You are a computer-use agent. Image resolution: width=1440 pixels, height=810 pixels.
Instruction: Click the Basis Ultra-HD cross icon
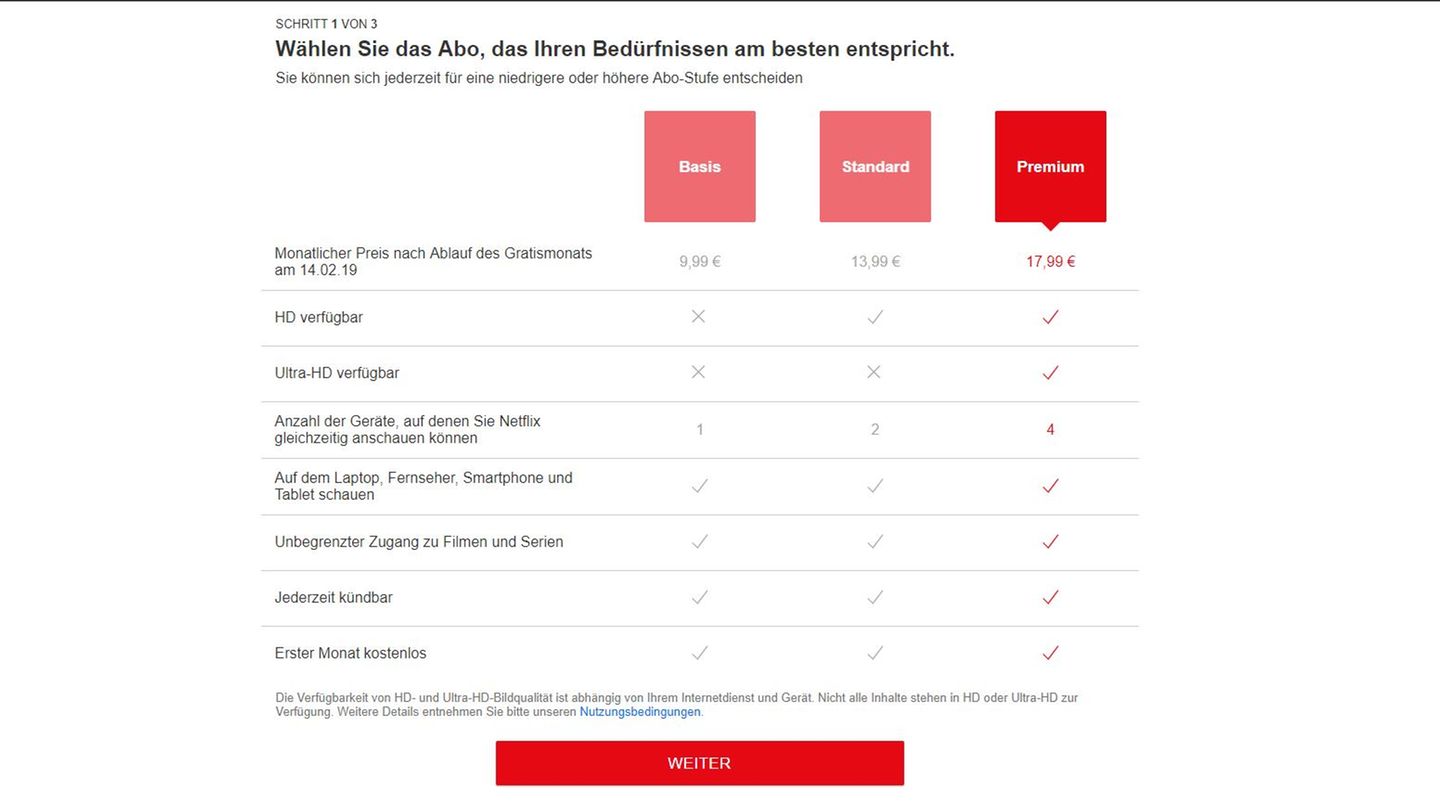point(699,372)
